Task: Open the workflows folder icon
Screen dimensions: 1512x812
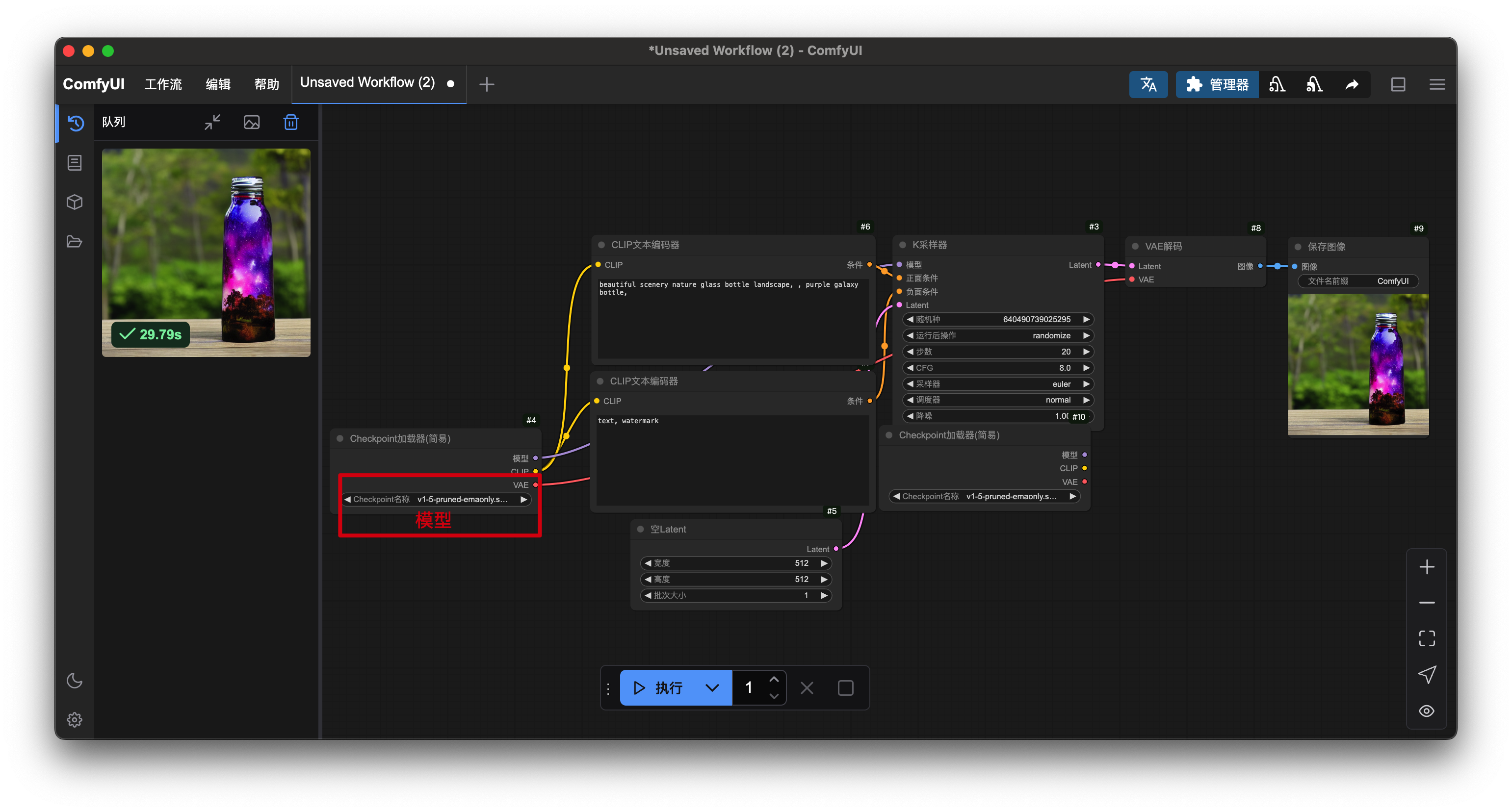Action: [x=75, y=241]
